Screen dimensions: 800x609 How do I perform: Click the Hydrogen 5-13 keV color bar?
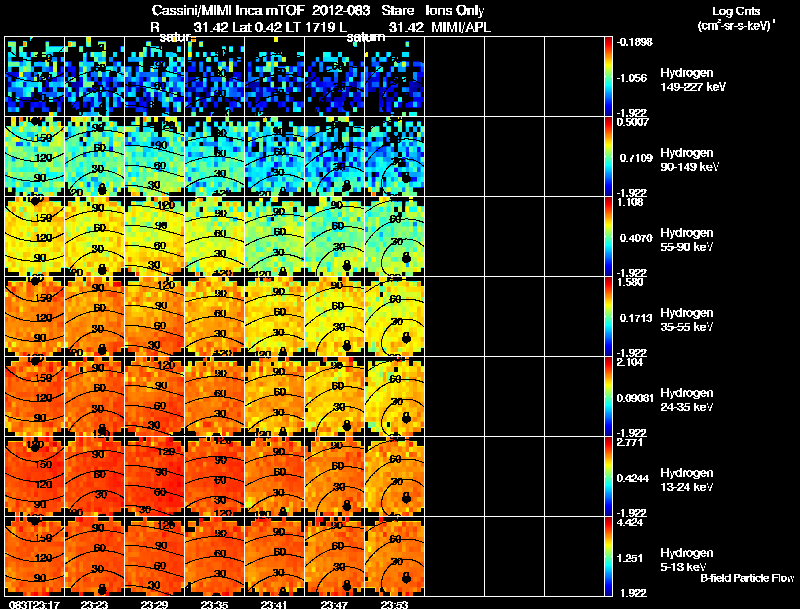pyautogui.click(x=608, y=556)
